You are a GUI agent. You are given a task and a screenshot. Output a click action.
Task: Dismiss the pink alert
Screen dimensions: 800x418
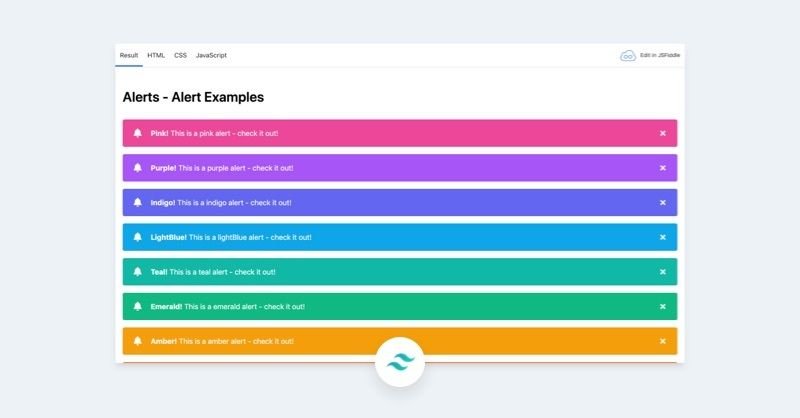663,133
